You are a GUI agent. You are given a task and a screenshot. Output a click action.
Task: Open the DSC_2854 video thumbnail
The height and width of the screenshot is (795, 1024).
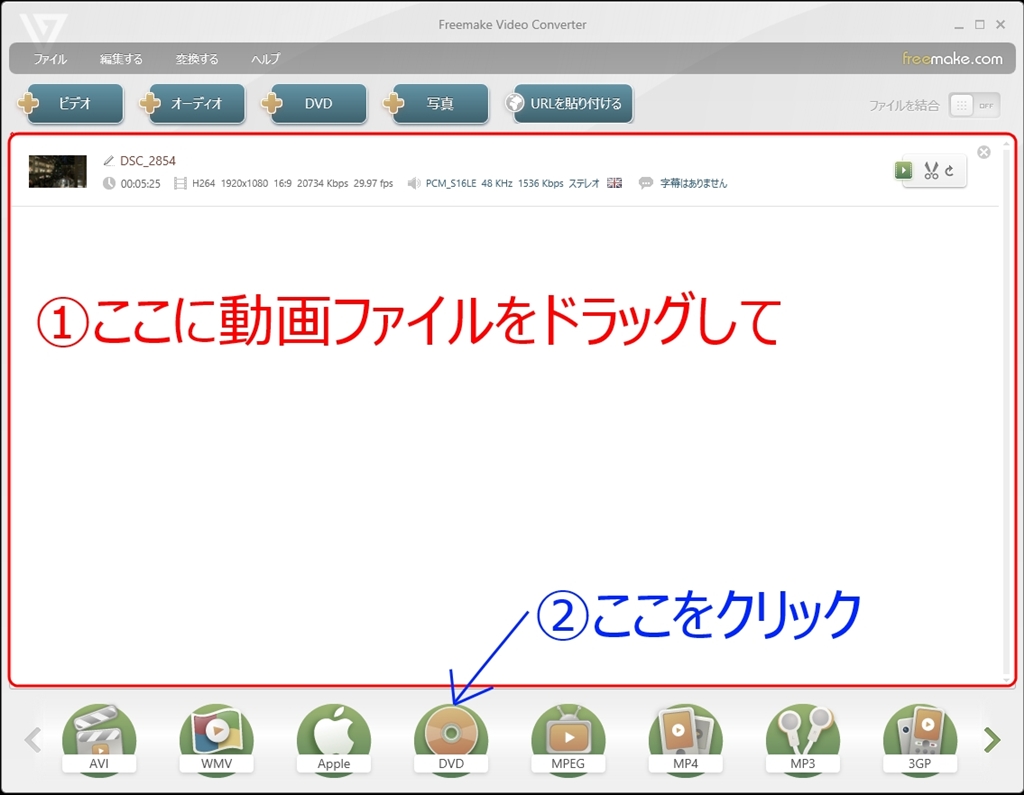click(57, 171)
